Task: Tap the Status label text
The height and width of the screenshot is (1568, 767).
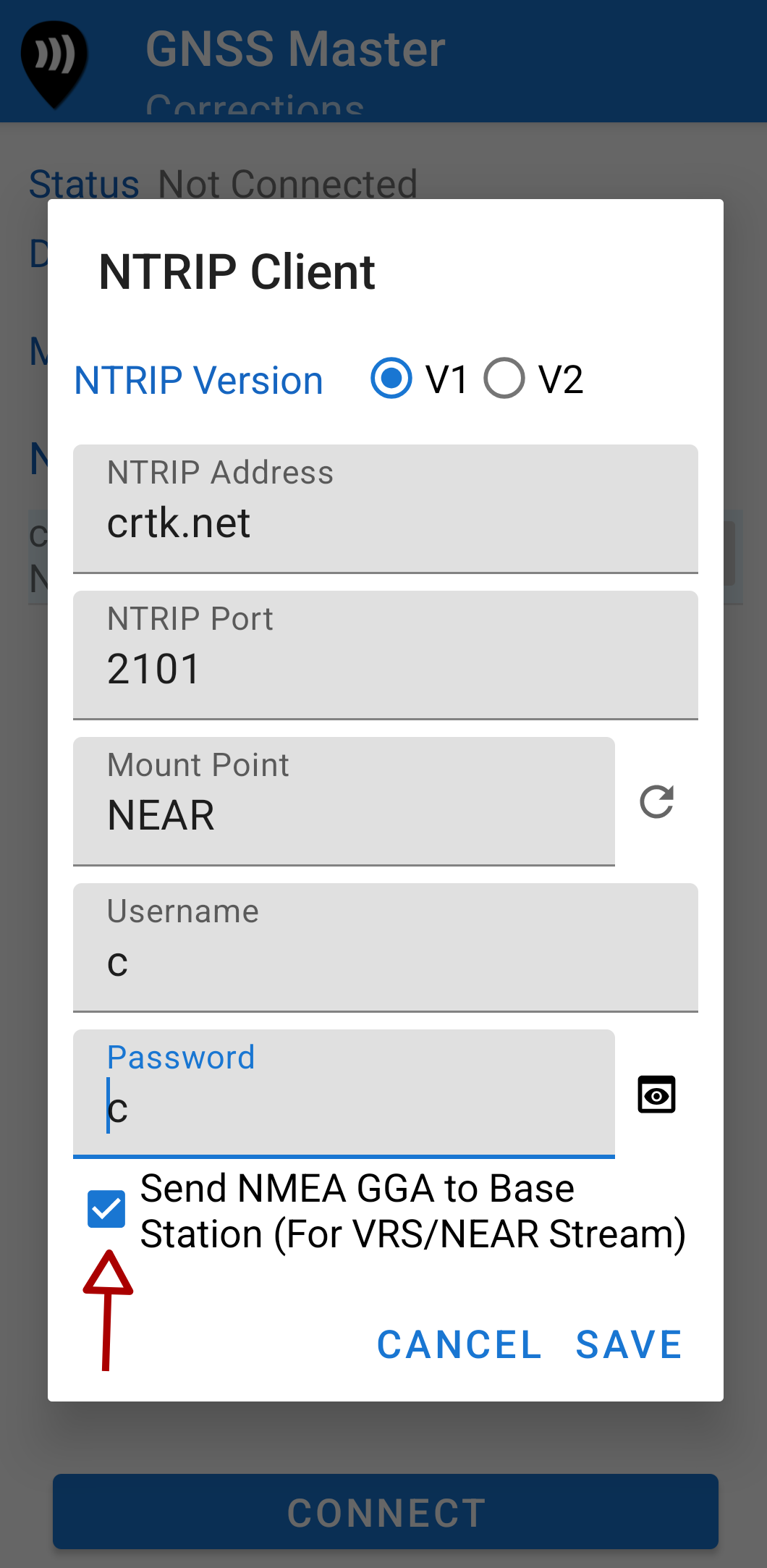Action: tap(84, 184)
